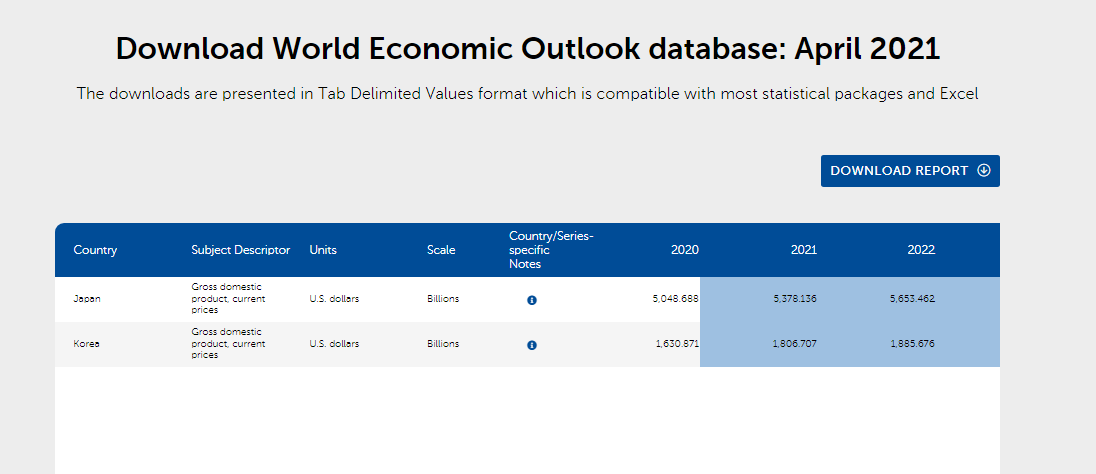This screenshot has width=1096, height=474.
Task: Click the 2022 column header
Action: tap(921, 250)
